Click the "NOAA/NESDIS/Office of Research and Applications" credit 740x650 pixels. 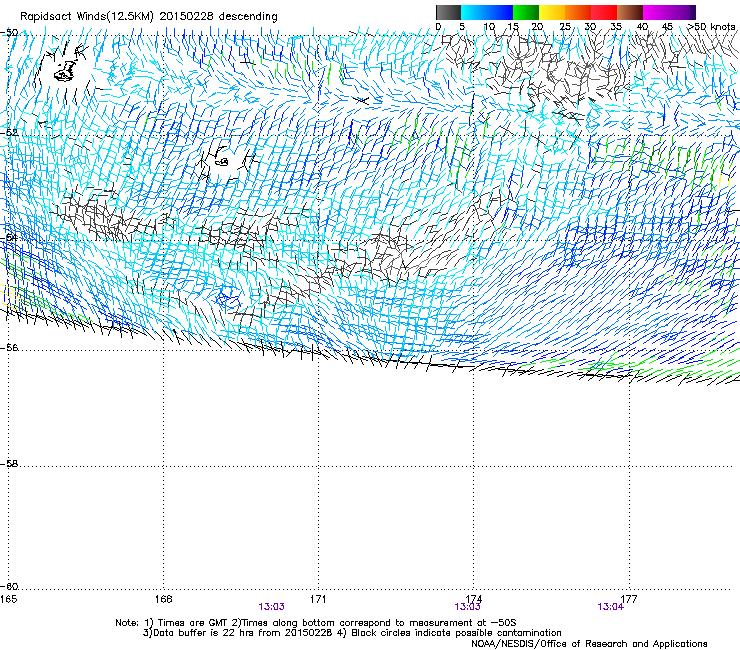point(589,644)
